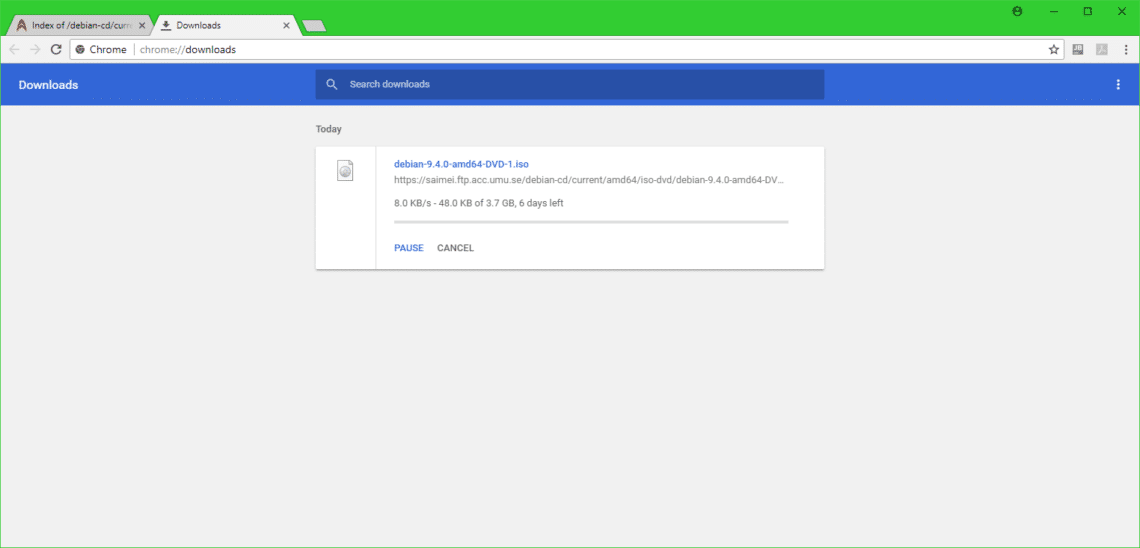
Task: Switch to the Index of /debian-cd tab
Action: [81, 25]
